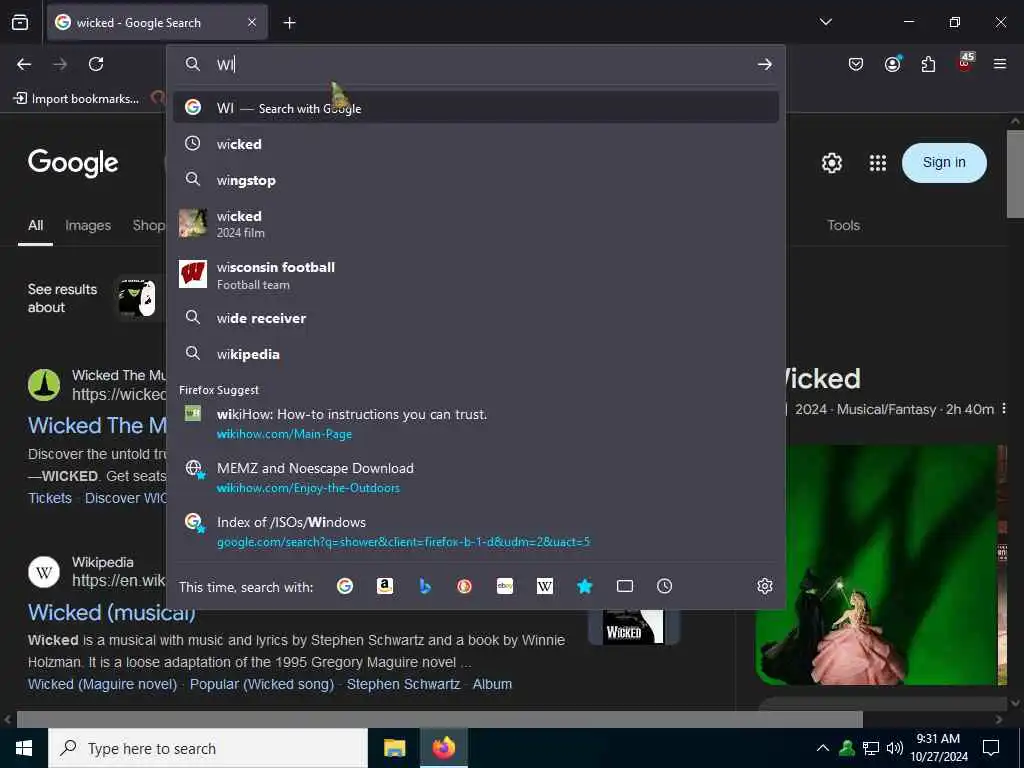1024x768 pixels.
Task: Open the Stephen Schwartz link
Action: tap(403, 684)
